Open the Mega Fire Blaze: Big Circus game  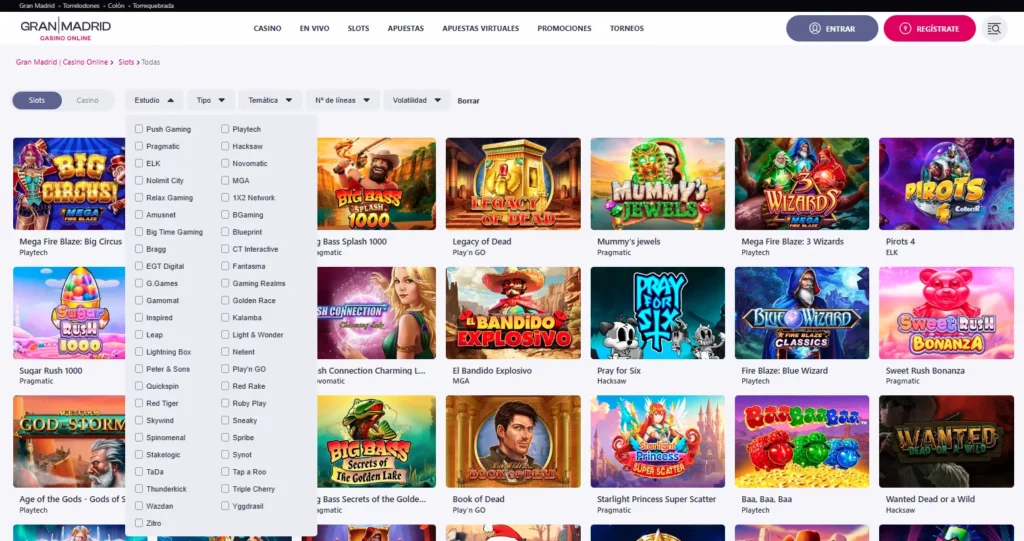pos(69,184)
